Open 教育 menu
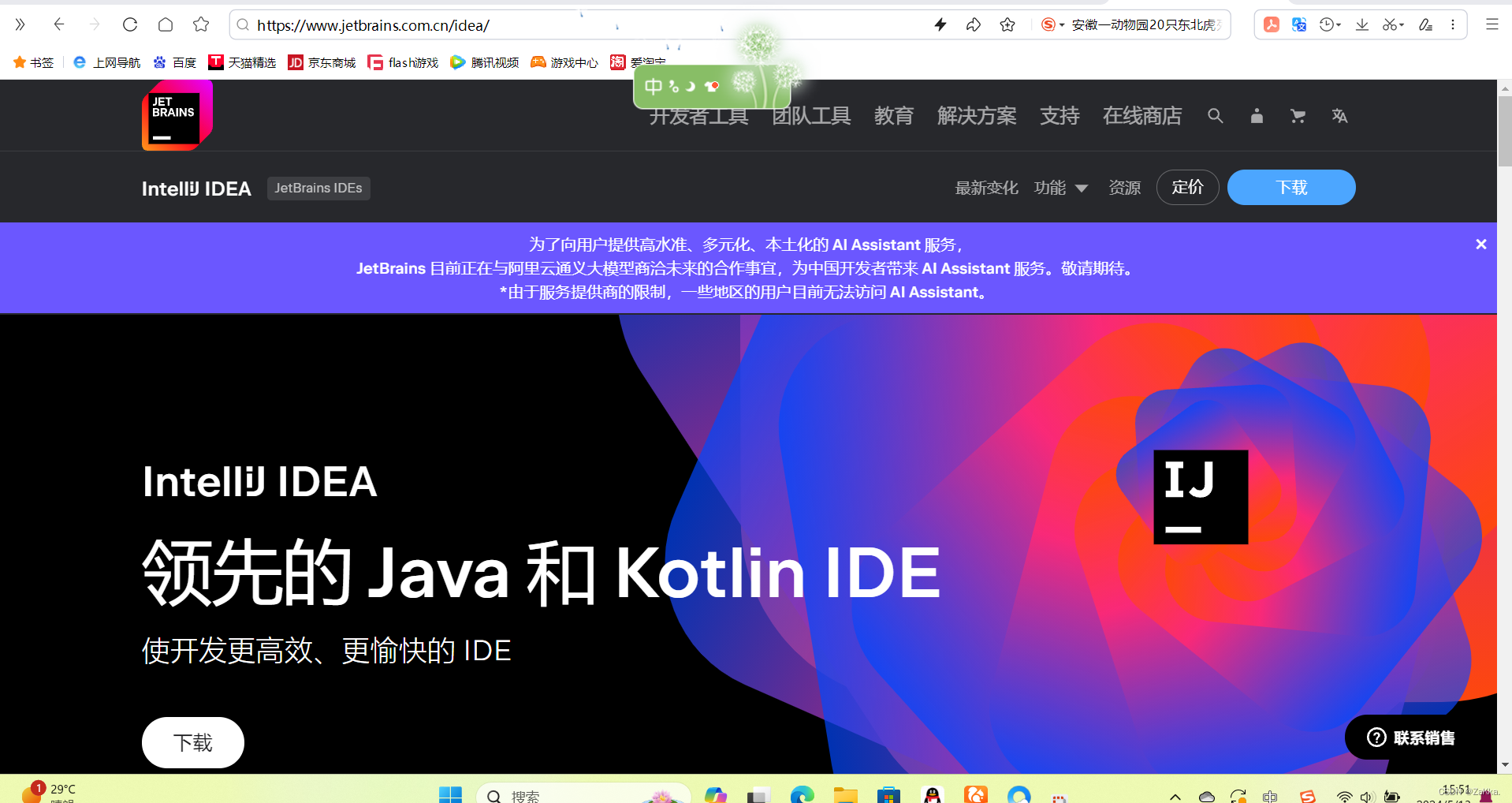Screen dimensions: 1512x803 pos(893,116)
